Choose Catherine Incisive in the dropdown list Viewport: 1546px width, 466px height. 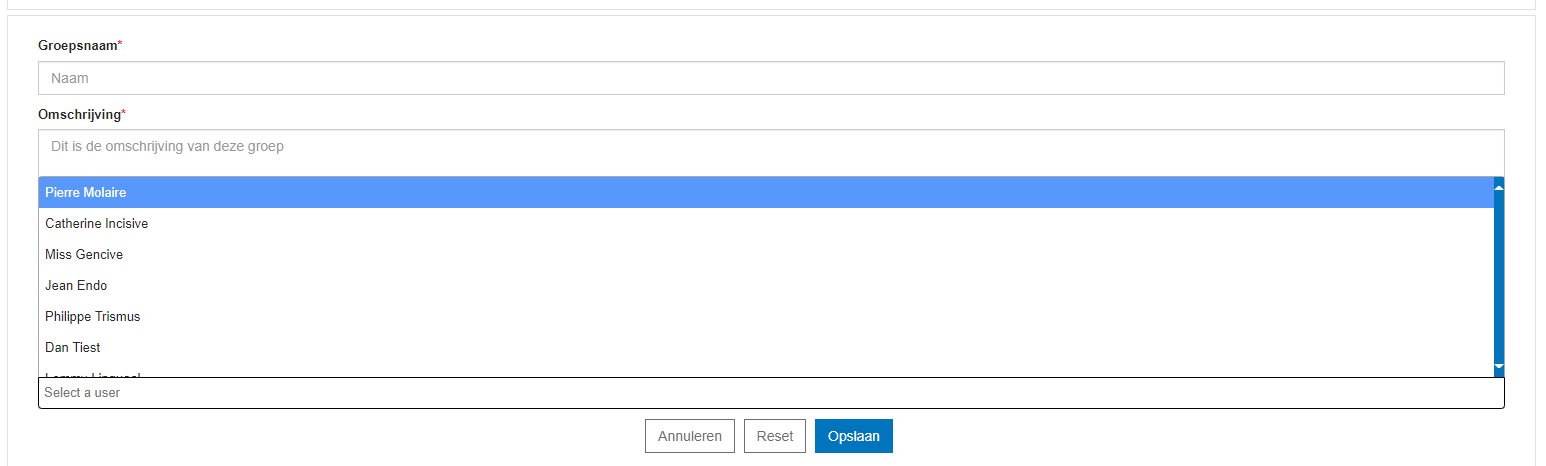click(x=97, y=224)
